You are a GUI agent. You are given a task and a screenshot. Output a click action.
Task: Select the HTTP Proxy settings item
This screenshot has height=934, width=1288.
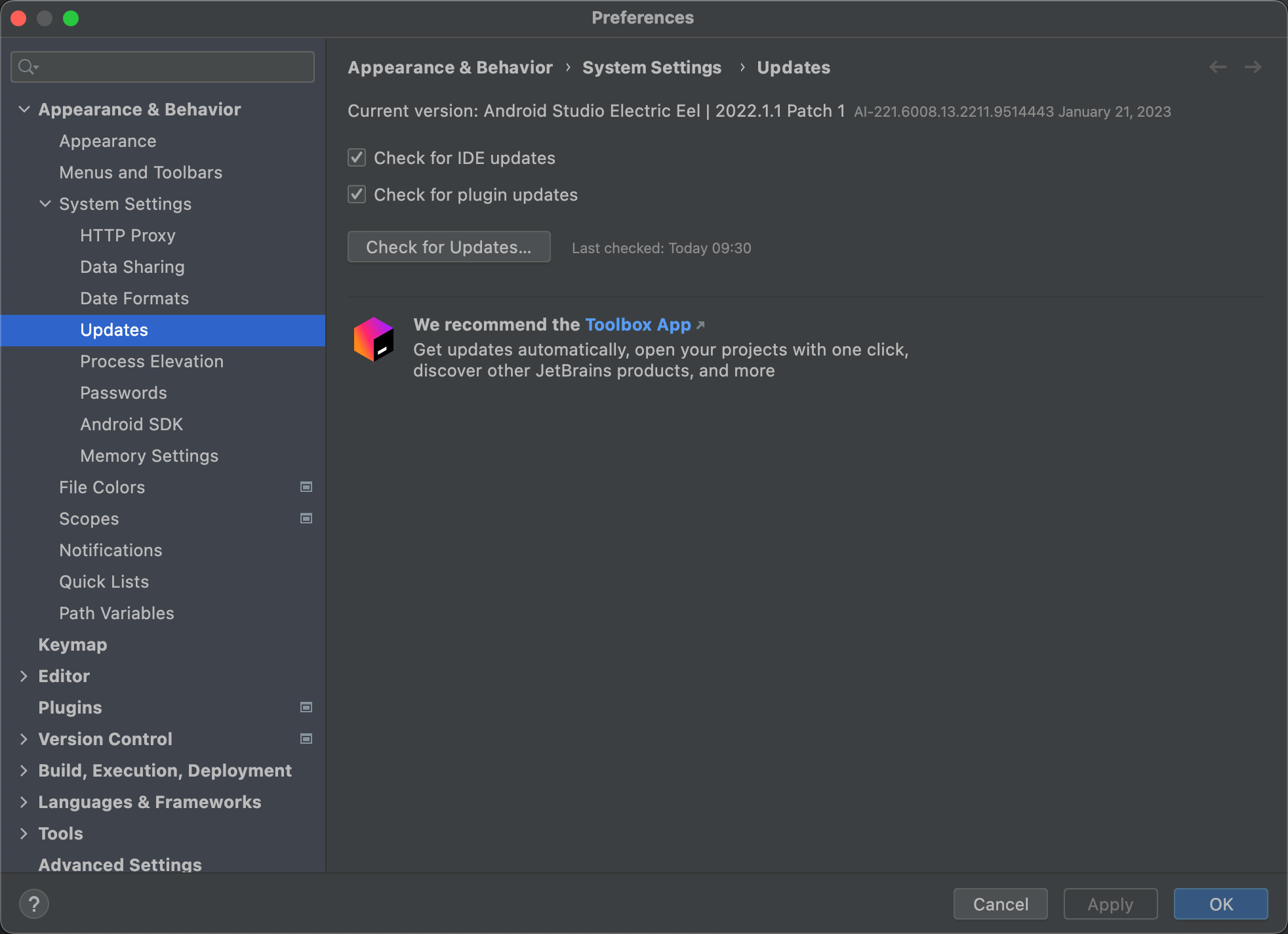[x=128, y=235]
